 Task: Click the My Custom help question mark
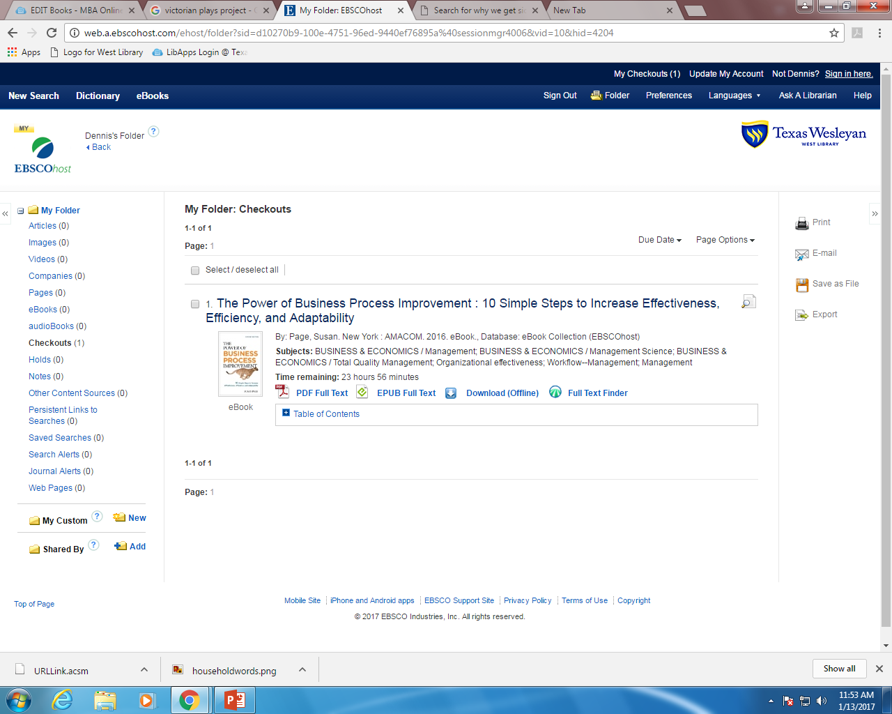point(97,516)
